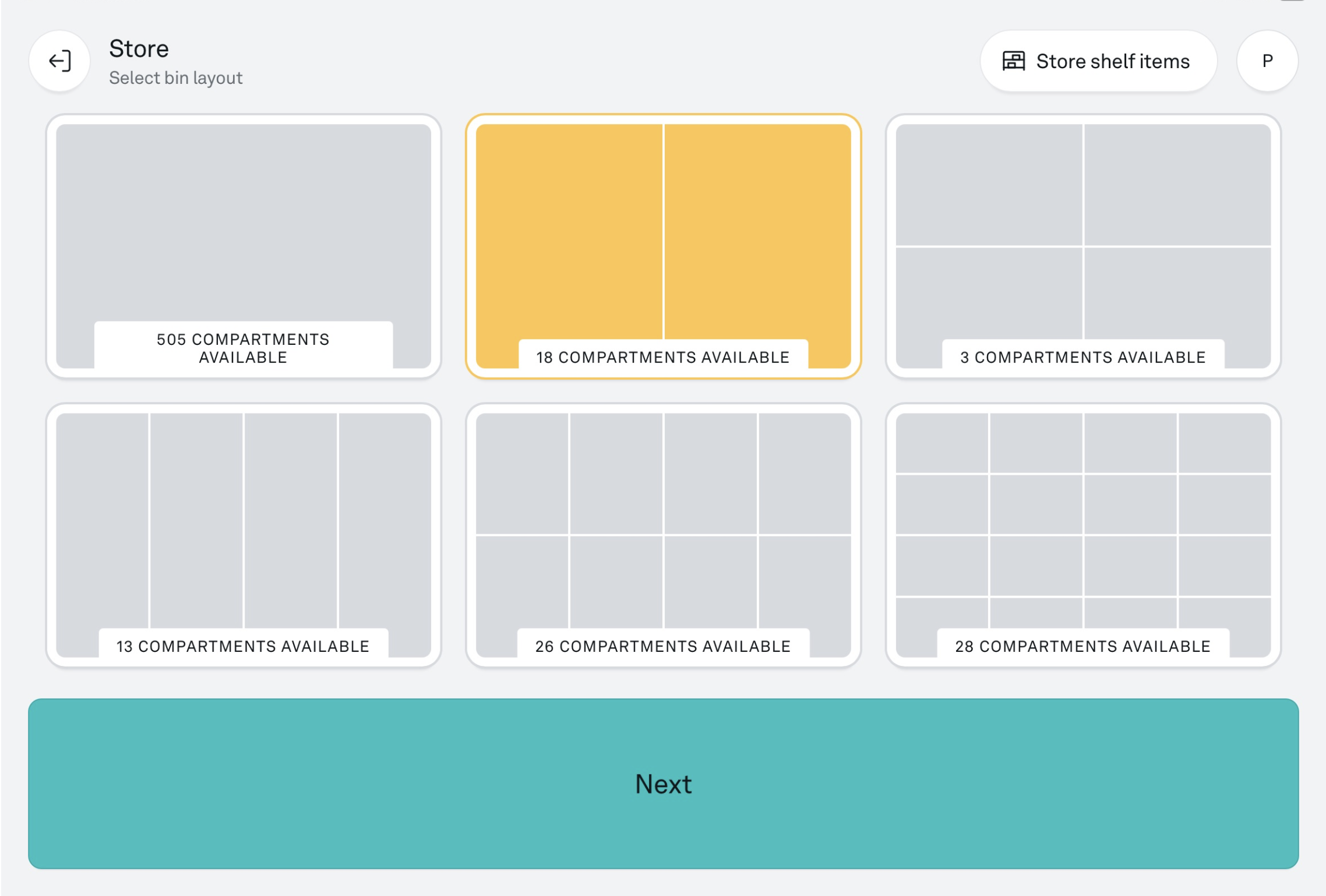Click the Select bin layout subtitle

(x=175, y=77)
